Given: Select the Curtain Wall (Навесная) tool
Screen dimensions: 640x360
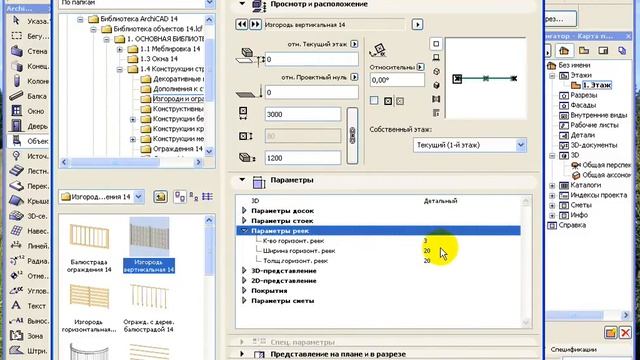Looking at the screenshot, I should 29,231.
